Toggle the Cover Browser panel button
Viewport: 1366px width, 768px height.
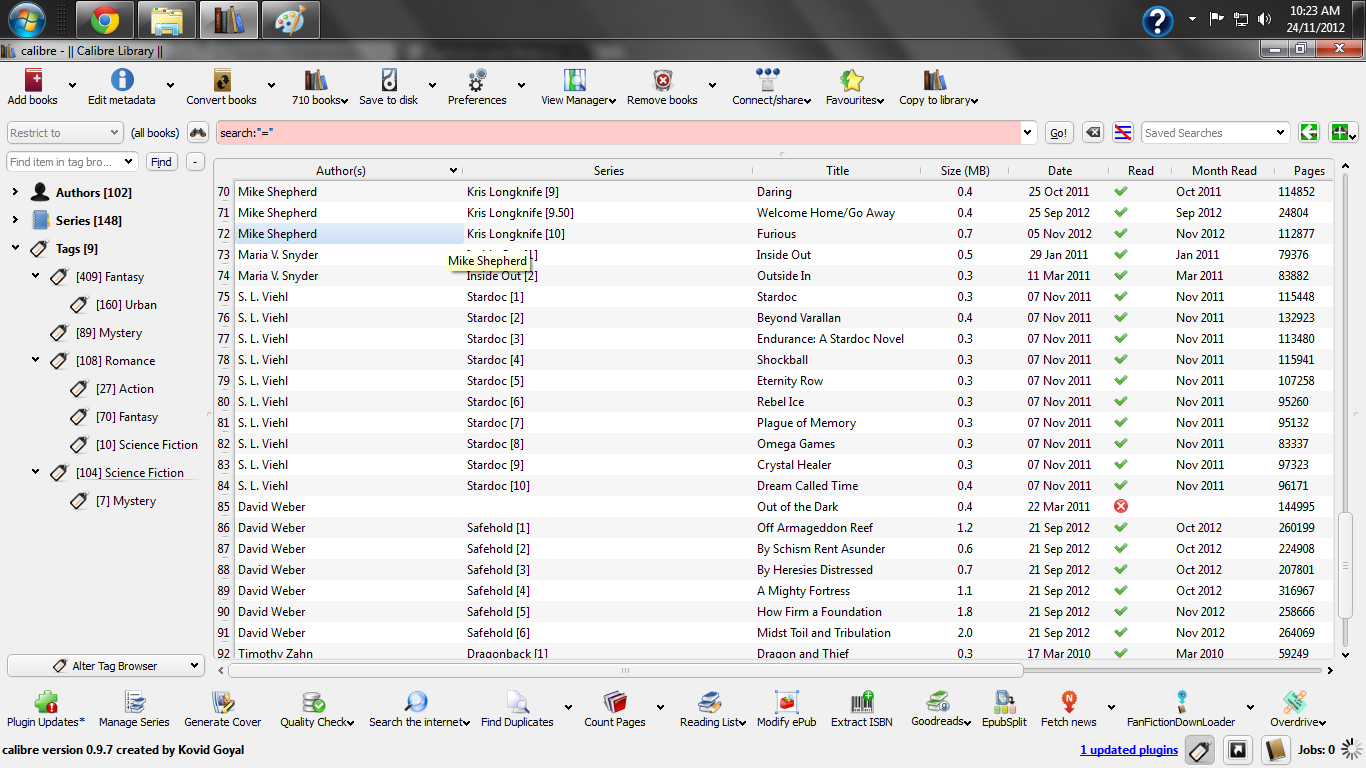click(x=1237, y=750)
